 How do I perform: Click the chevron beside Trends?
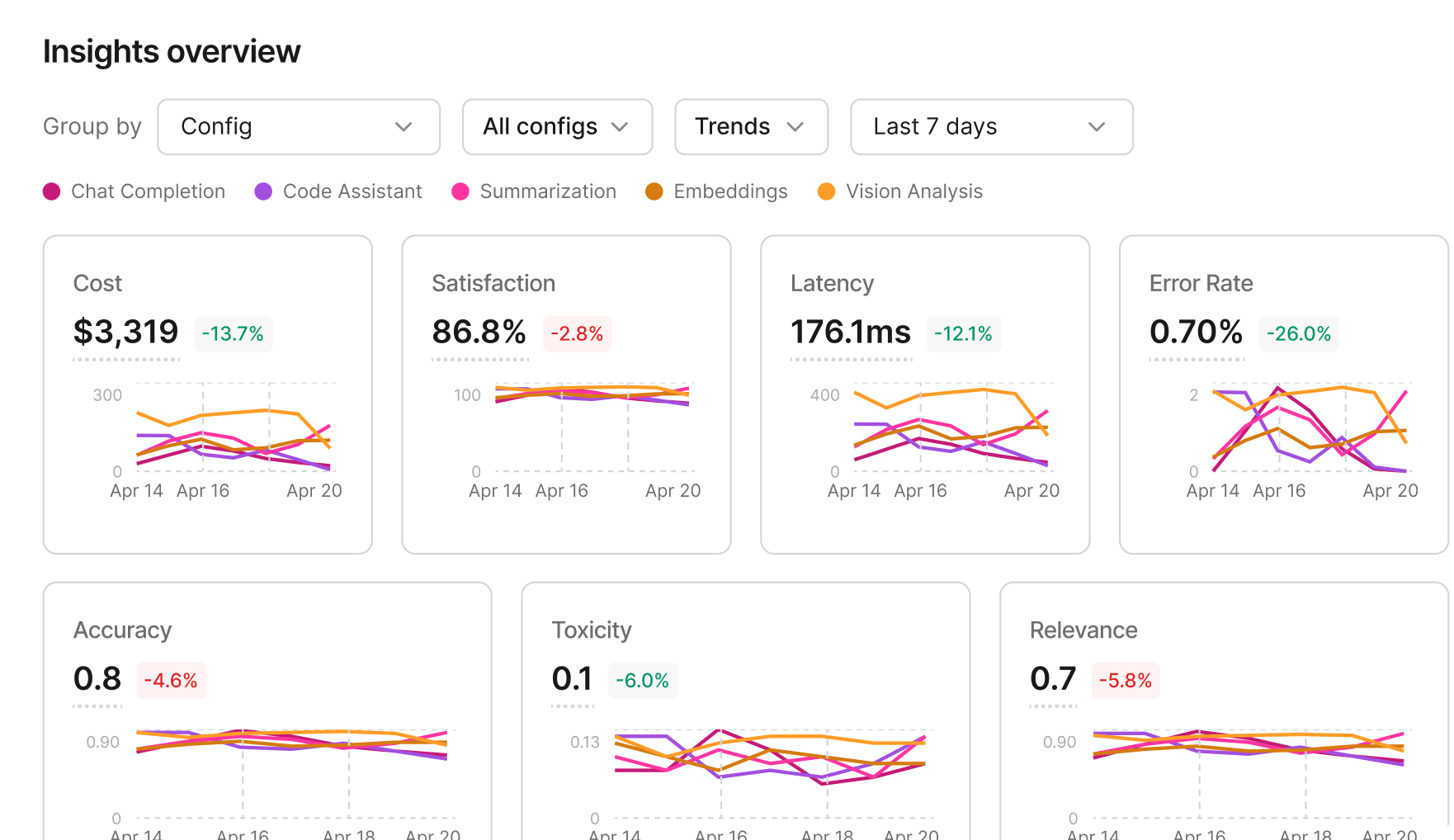tap(795, 127)
